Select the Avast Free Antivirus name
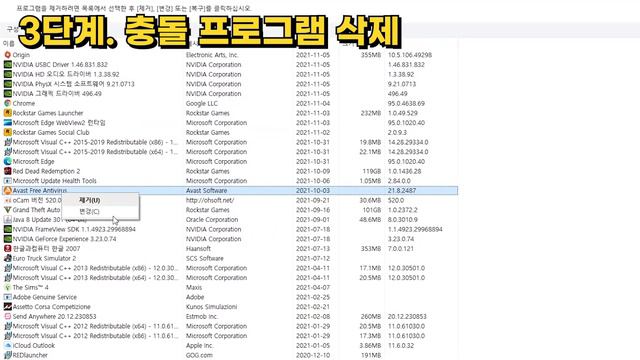This screenshot has width=640, height=360. [40, 191]
